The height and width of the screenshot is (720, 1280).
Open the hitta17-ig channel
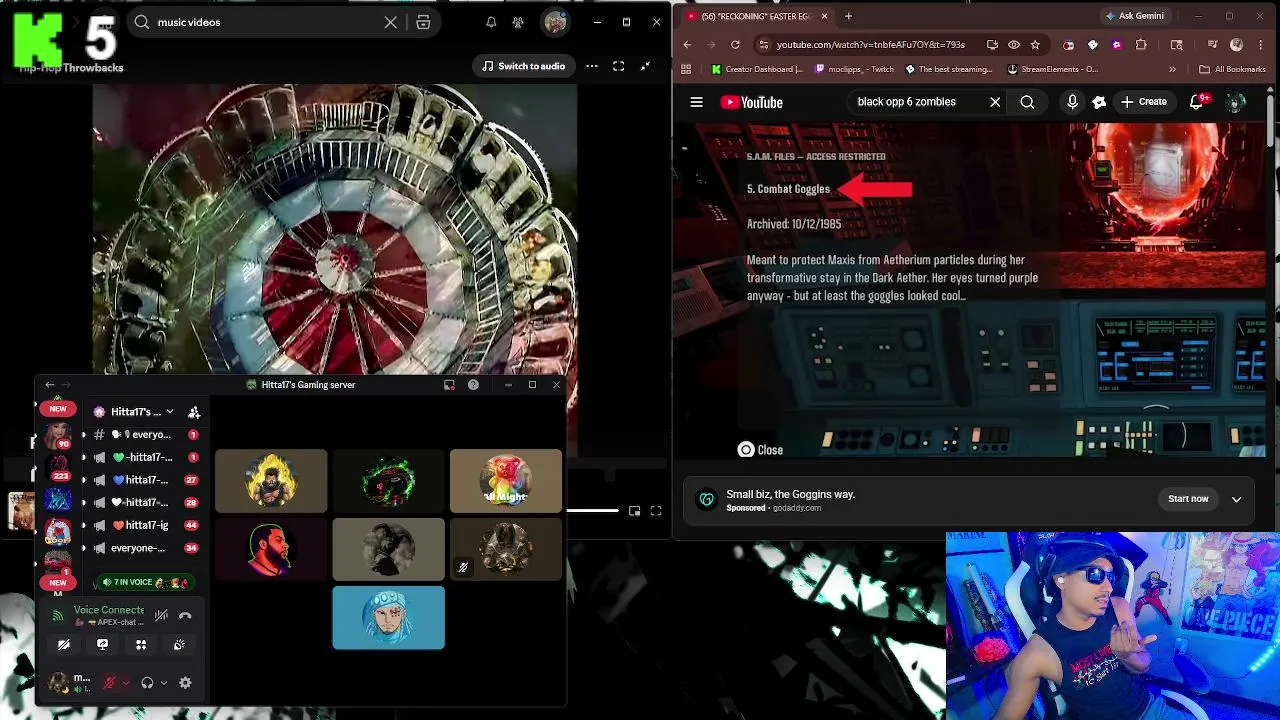tap(146, 525)
